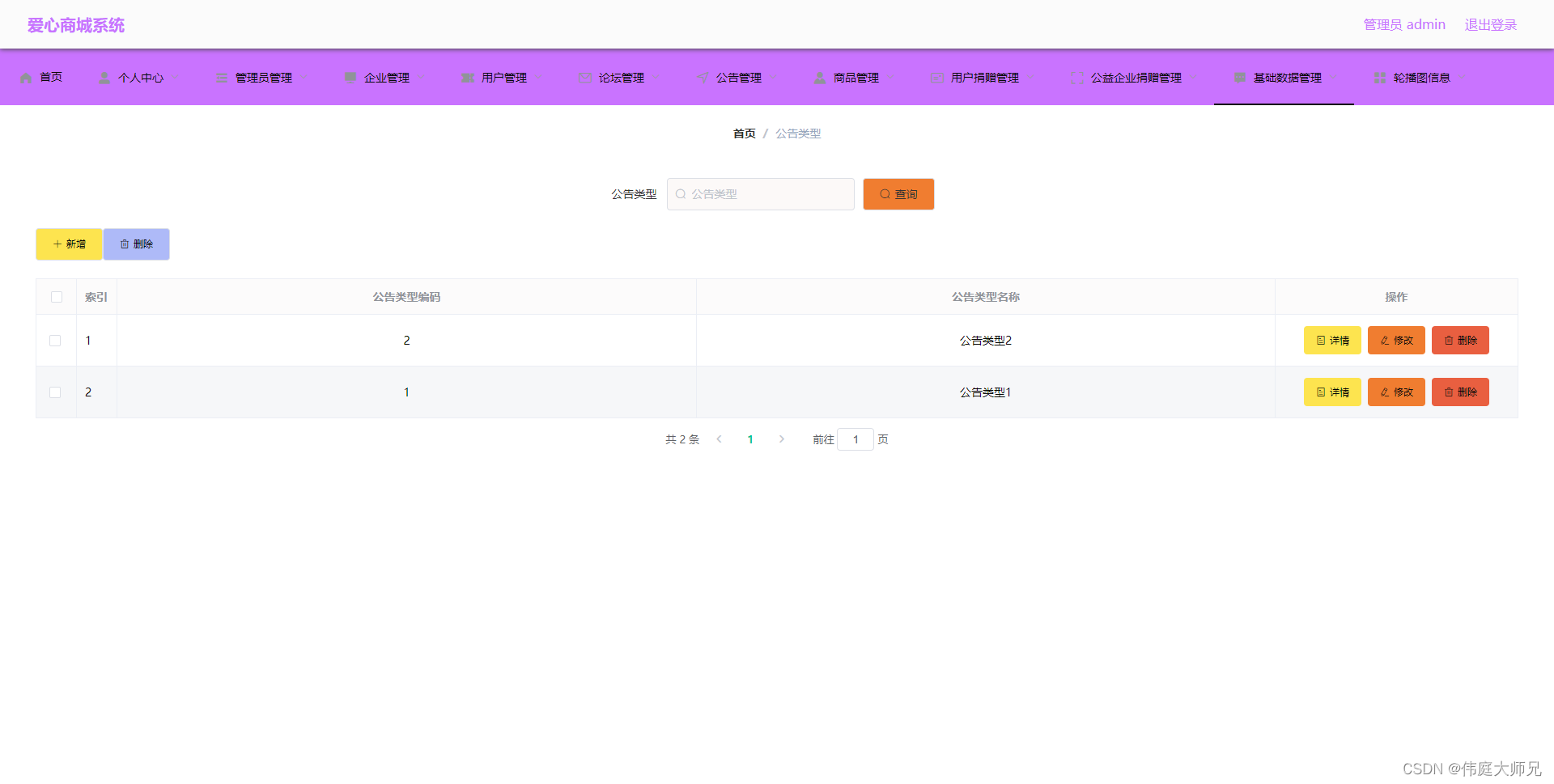Click 退出登录 link
The image size is (1554, 784).
coord(1491,25)
